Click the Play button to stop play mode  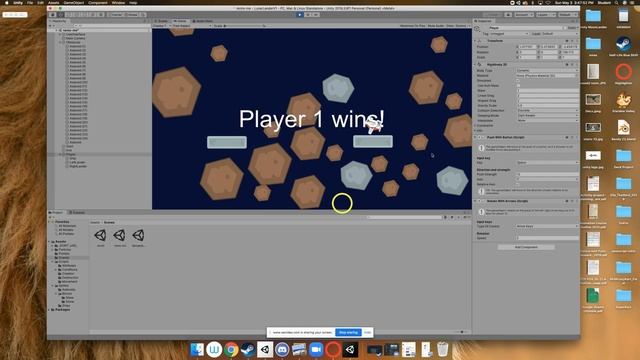[300, 15]
